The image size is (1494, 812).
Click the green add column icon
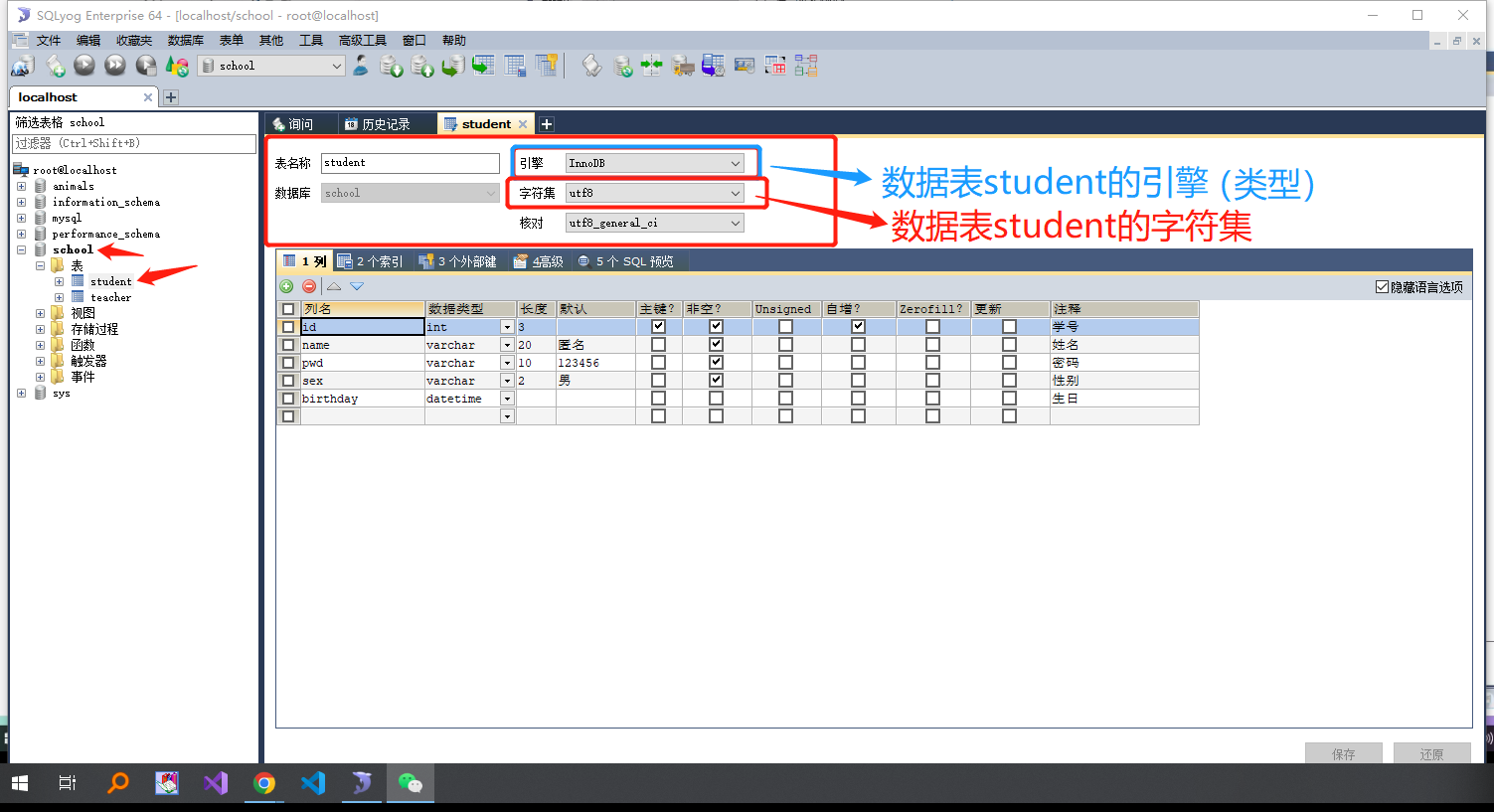click(286, 286)
